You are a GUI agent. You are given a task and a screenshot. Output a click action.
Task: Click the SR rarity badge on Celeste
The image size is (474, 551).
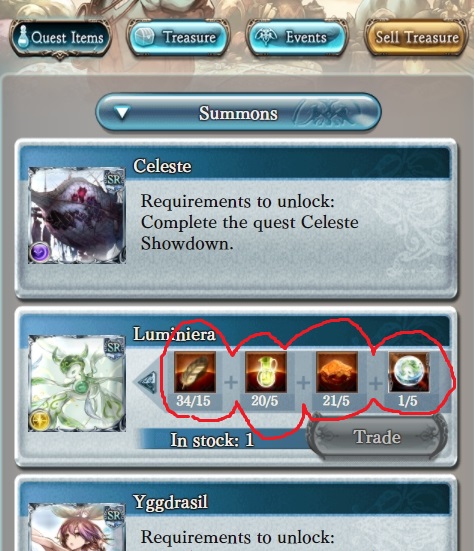pos(115,180)
